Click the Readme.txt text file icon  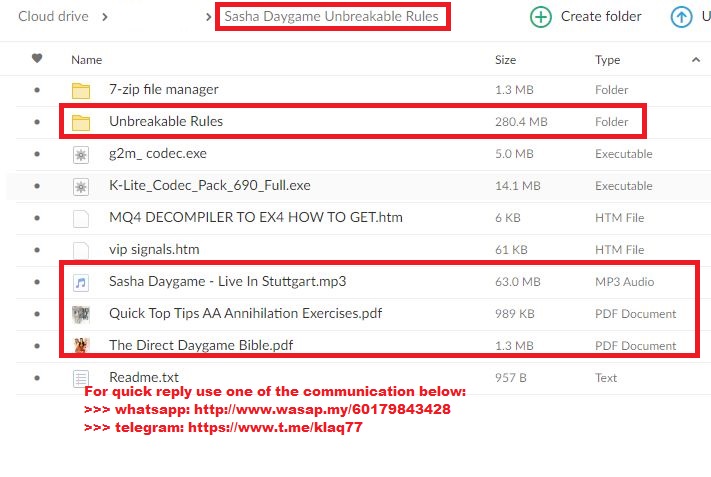coord(81,379)
